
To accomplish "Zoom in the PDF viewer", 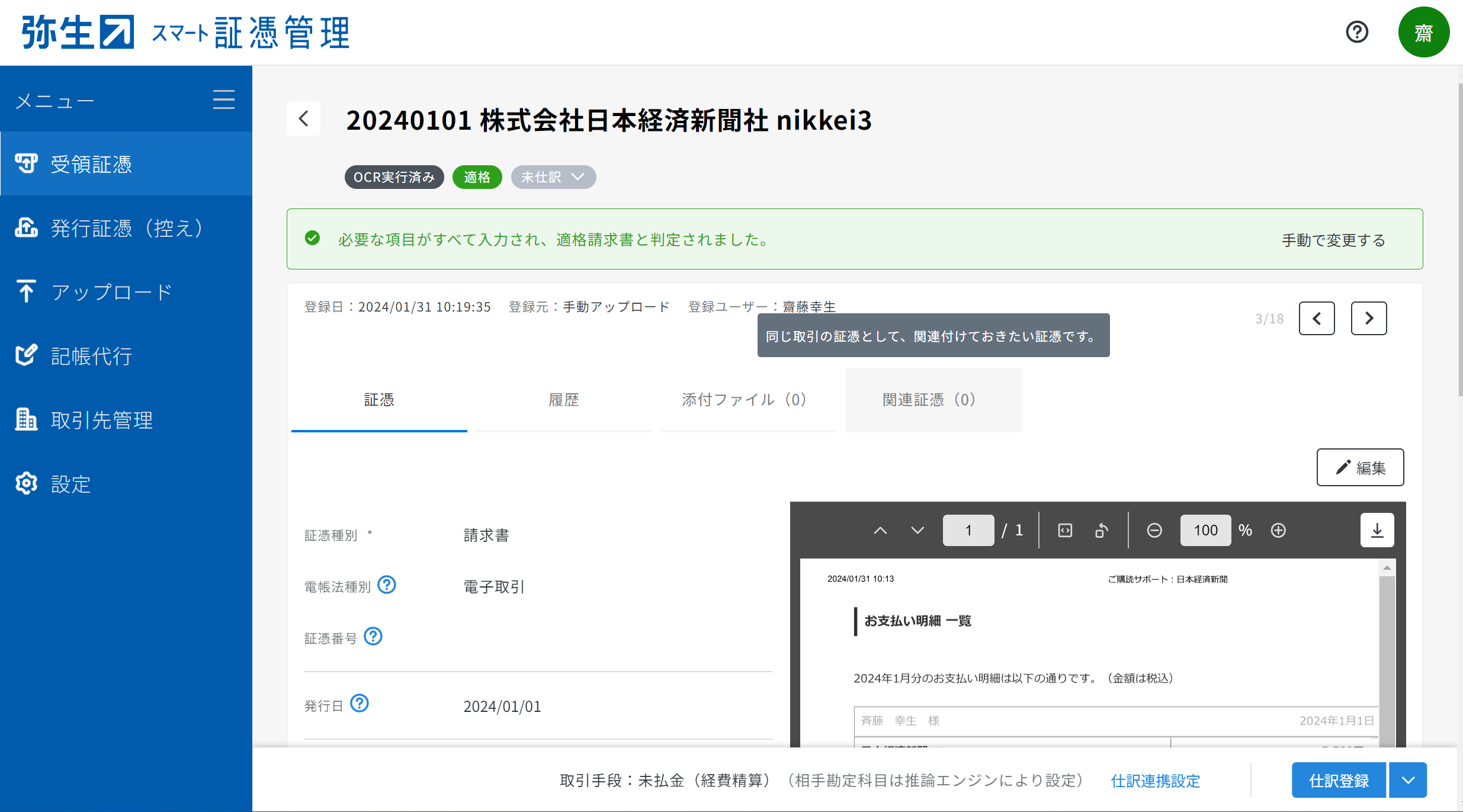I will [x=1278, y=530].
